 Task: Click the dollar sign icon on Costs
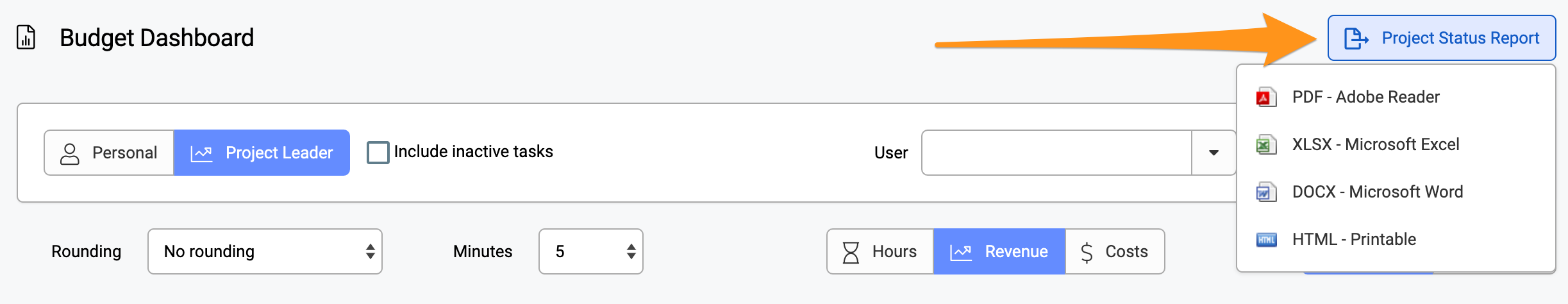1087,252
